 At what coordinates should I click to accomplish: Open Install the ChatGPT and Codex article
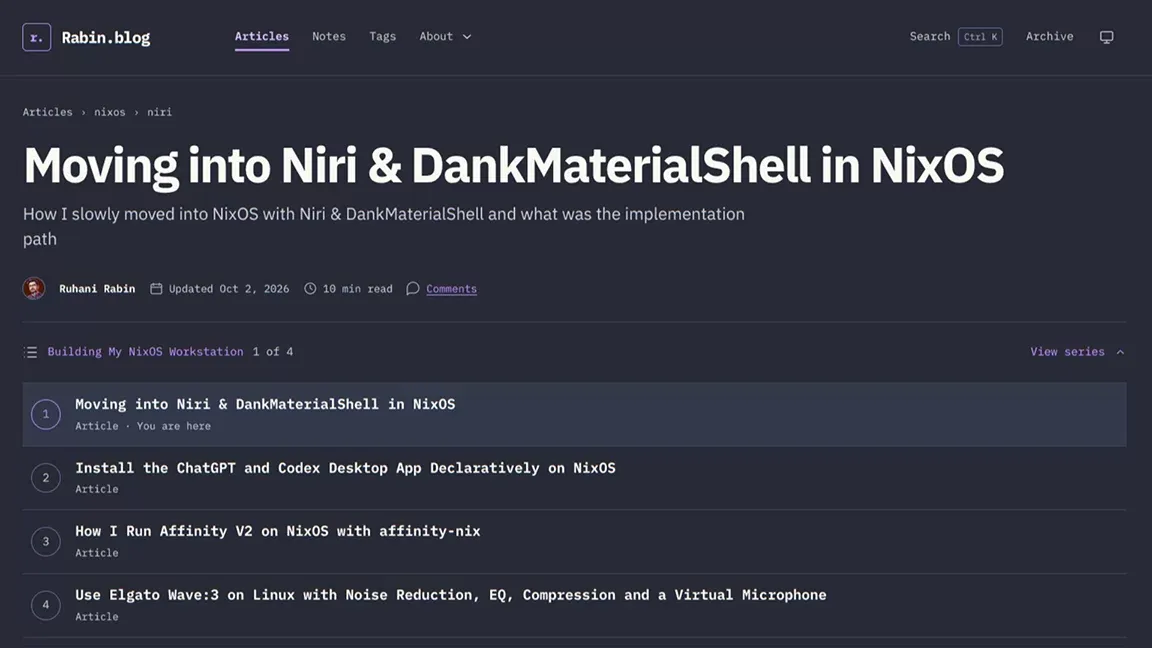point(345,468)
